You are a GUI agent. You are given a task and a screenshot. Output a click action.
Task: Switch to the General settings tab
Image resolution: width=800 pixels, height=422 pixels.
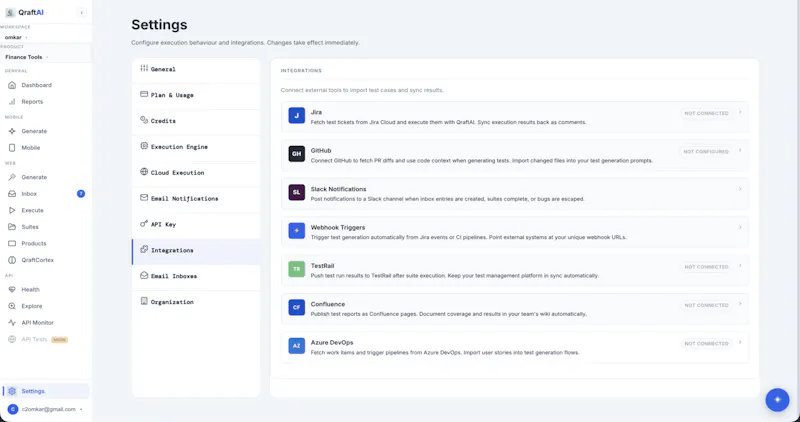[196, 69]
